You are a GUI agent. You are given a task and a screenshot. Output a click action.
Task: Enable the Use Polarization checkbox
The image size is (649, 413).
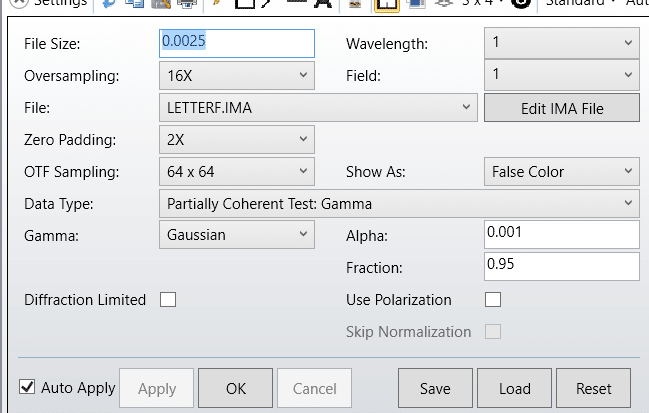(x=492, y=300)
